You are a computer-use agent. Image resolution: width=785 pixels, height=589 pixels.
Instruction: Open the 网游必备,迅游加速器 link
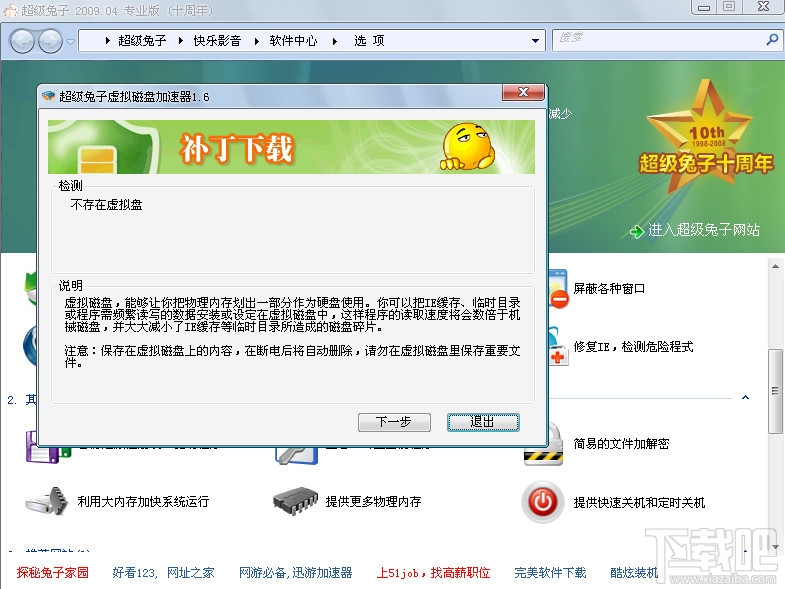pos(295,572)
